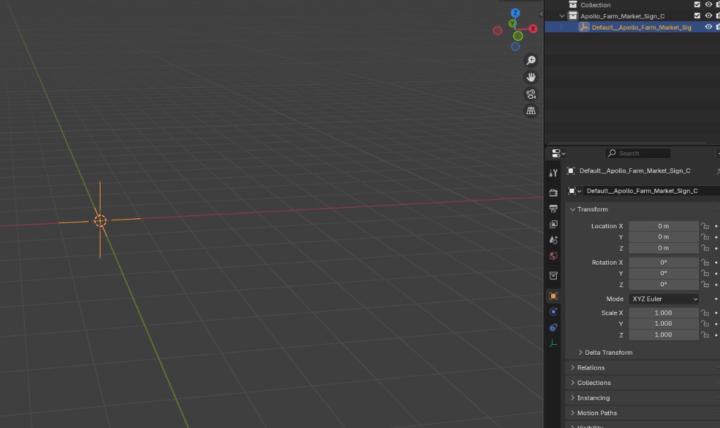Uncheck the Apollo_Farm_Market_Sign_C collection checkbox
Image resolution: width=720 pixels, height=428 pixels.
[697, 16]
